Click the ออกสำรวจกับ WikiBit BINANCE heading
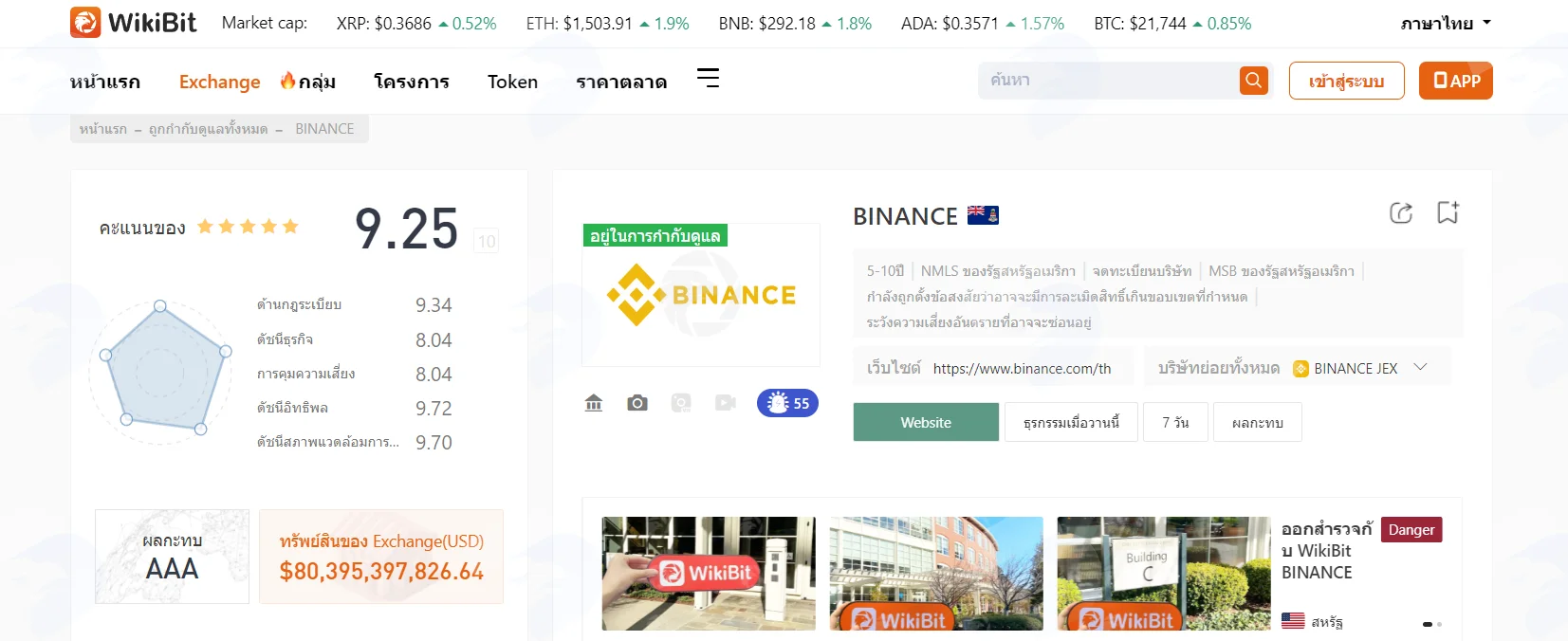 1327,551
